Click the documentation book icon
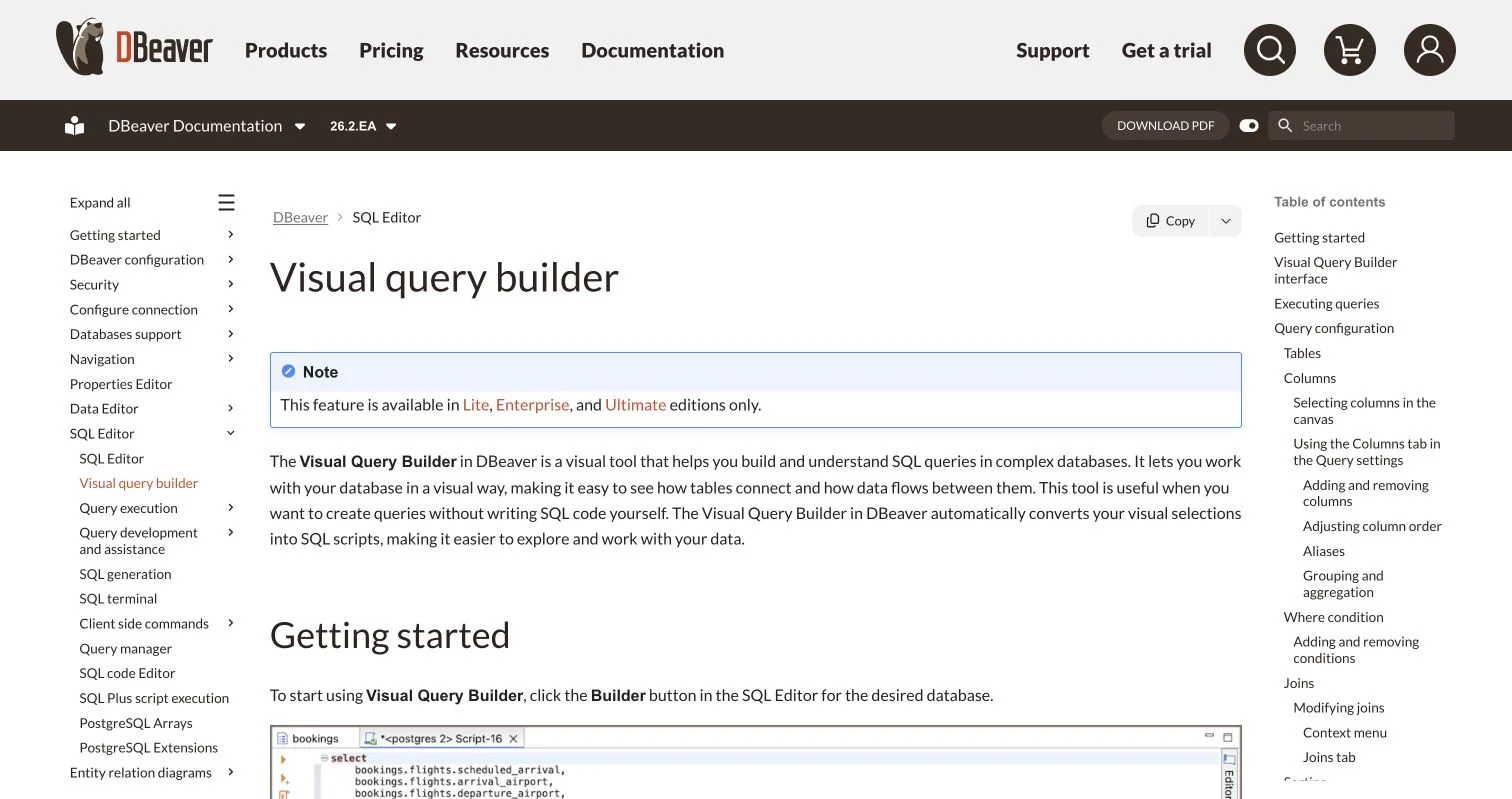This screenshot has width=1512, height=799. pos(75,126)
